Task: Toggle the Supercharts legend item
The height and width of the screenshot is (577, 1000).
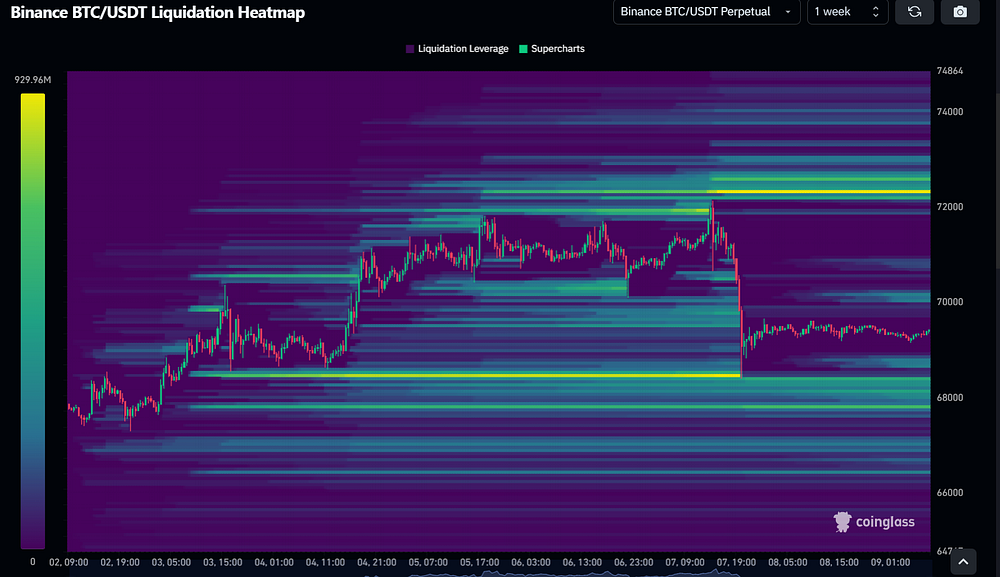Action: coord(552,48)
